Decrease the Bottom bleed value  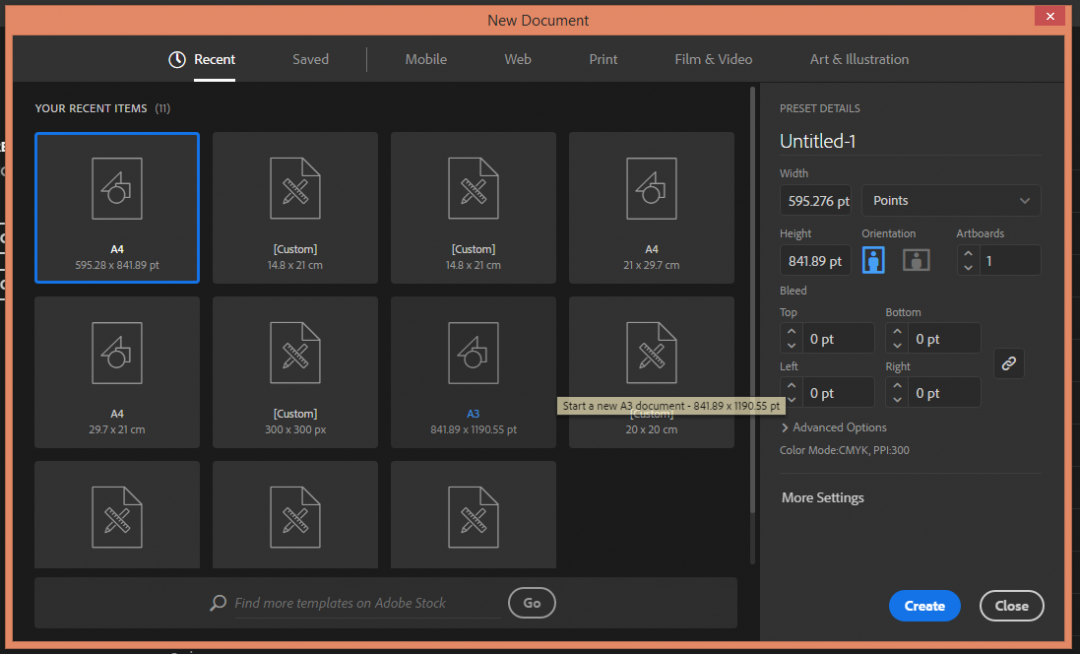(897, 346)
